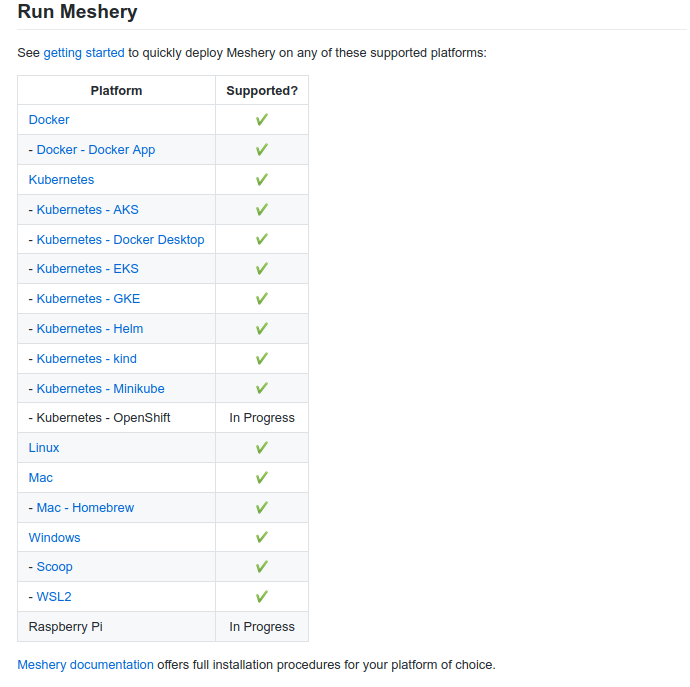Click the checkmark in Mac - Homebrew row
690x687 pixels.
[262, 507]
